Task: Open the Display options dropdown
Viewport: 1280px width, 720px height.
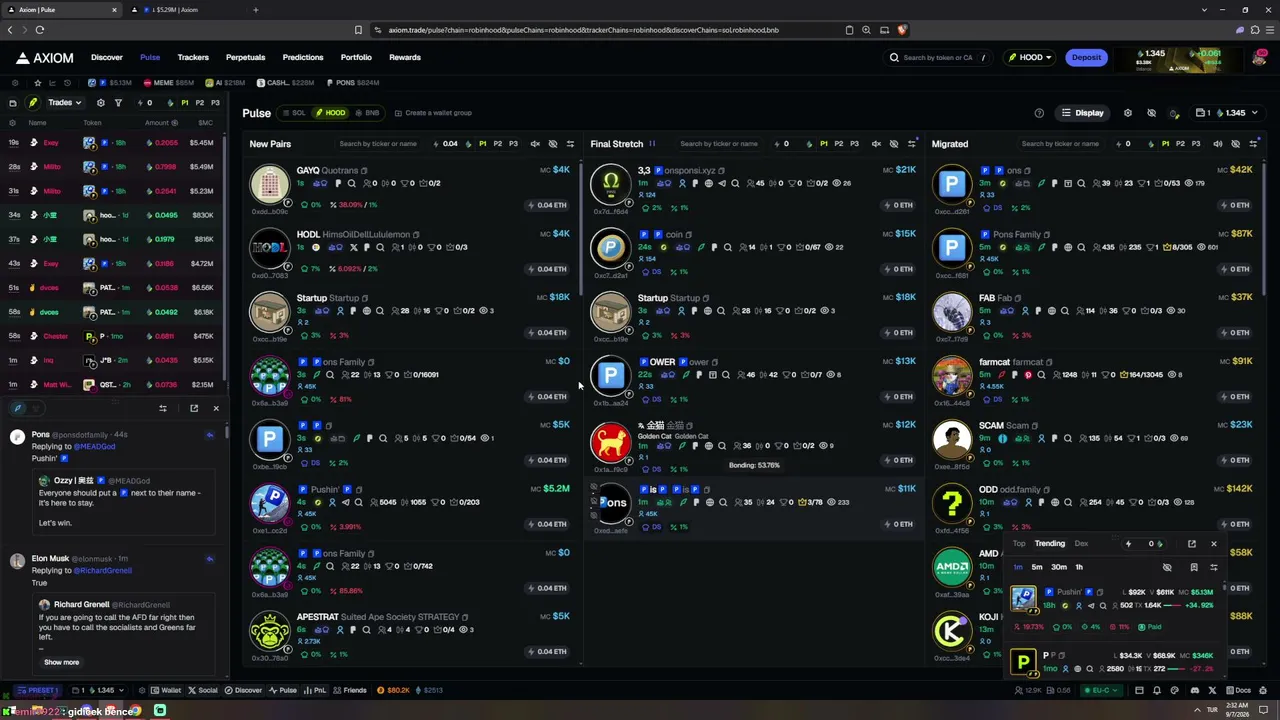Action: tap(1083, 113)
